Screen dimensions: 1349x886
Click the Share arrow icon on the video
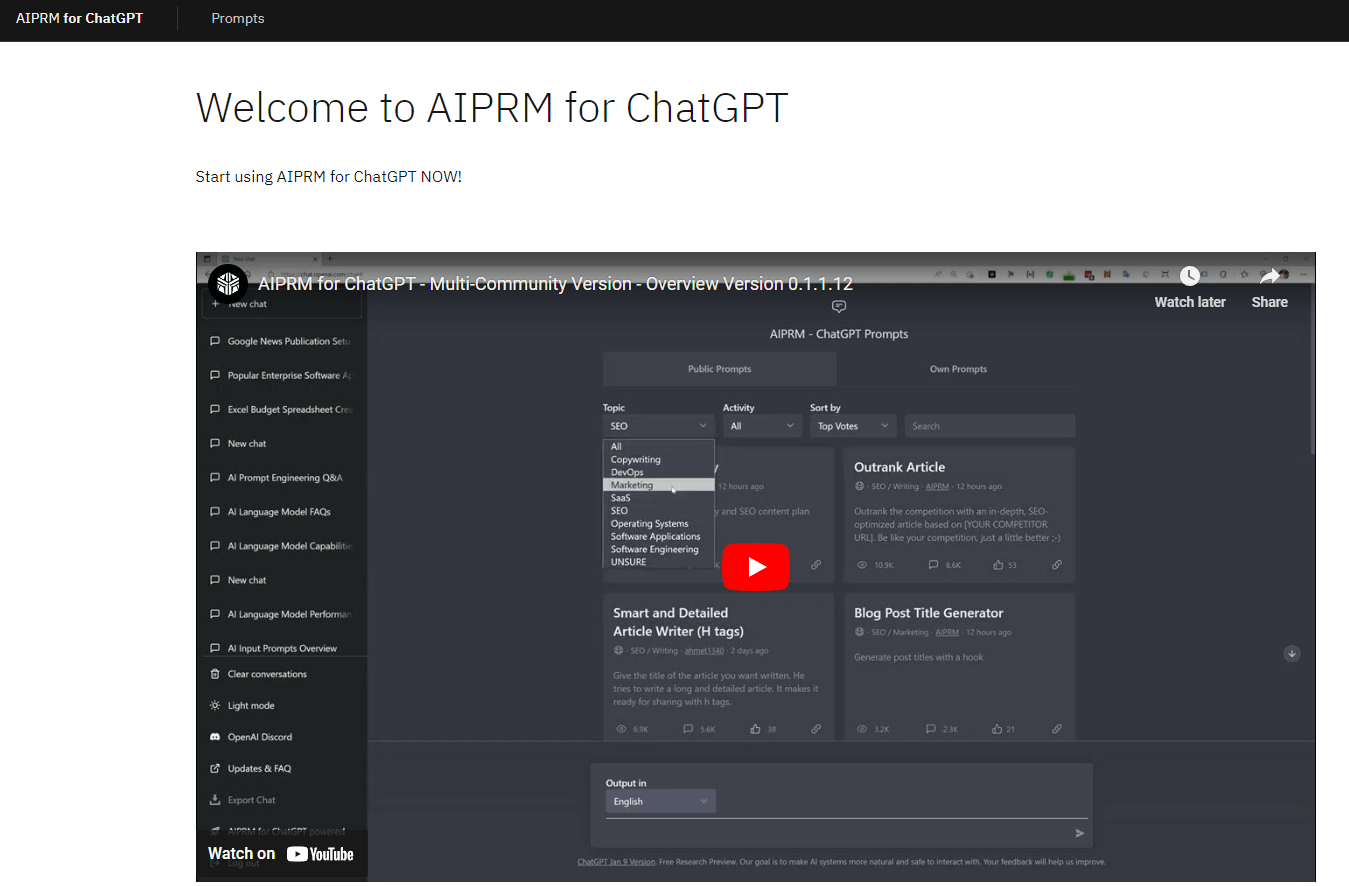coord(1270,276)
